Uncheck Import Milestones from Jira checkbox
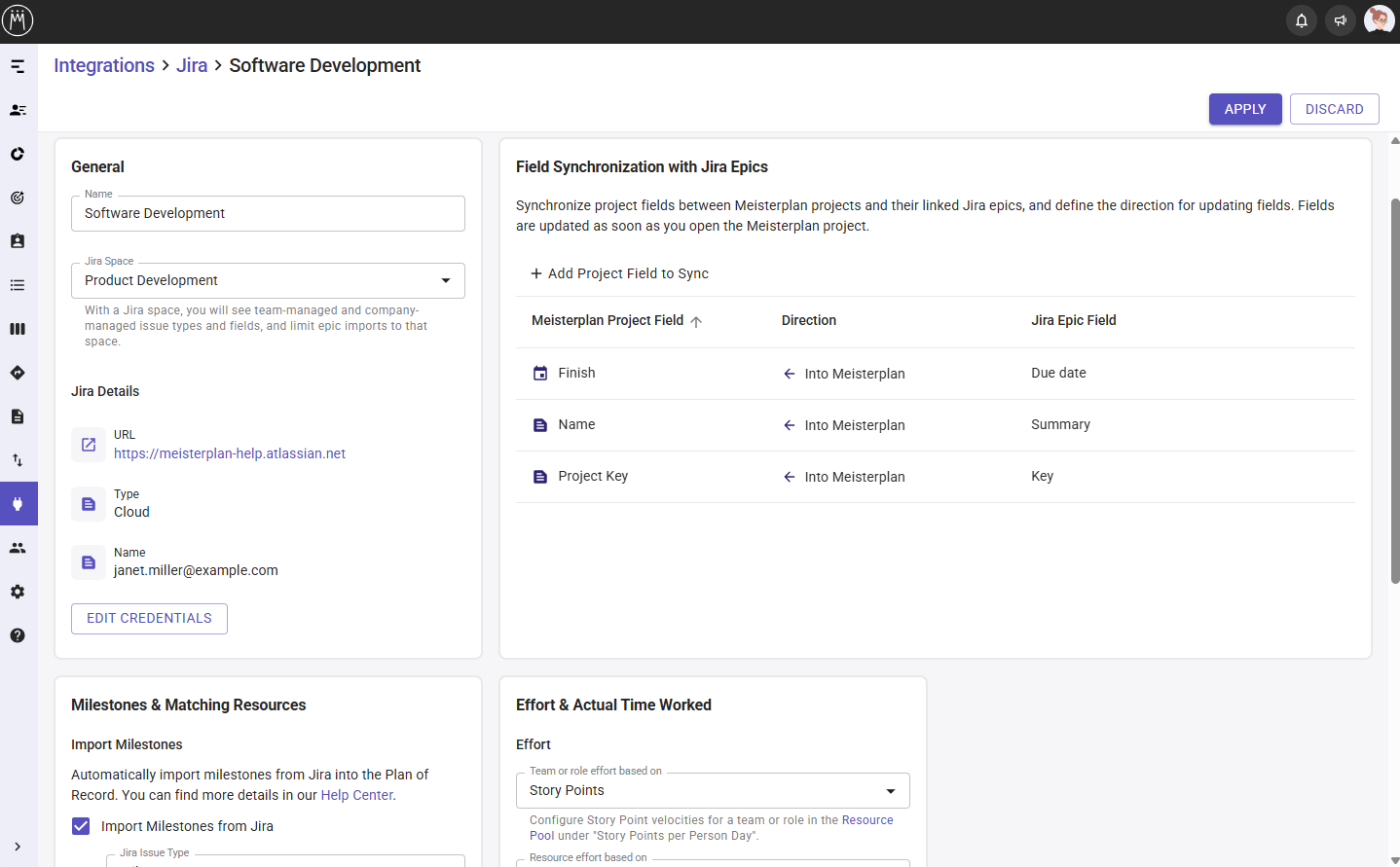Image resolution: width=1400 pixels, height=867 pixels. (81, 826)
